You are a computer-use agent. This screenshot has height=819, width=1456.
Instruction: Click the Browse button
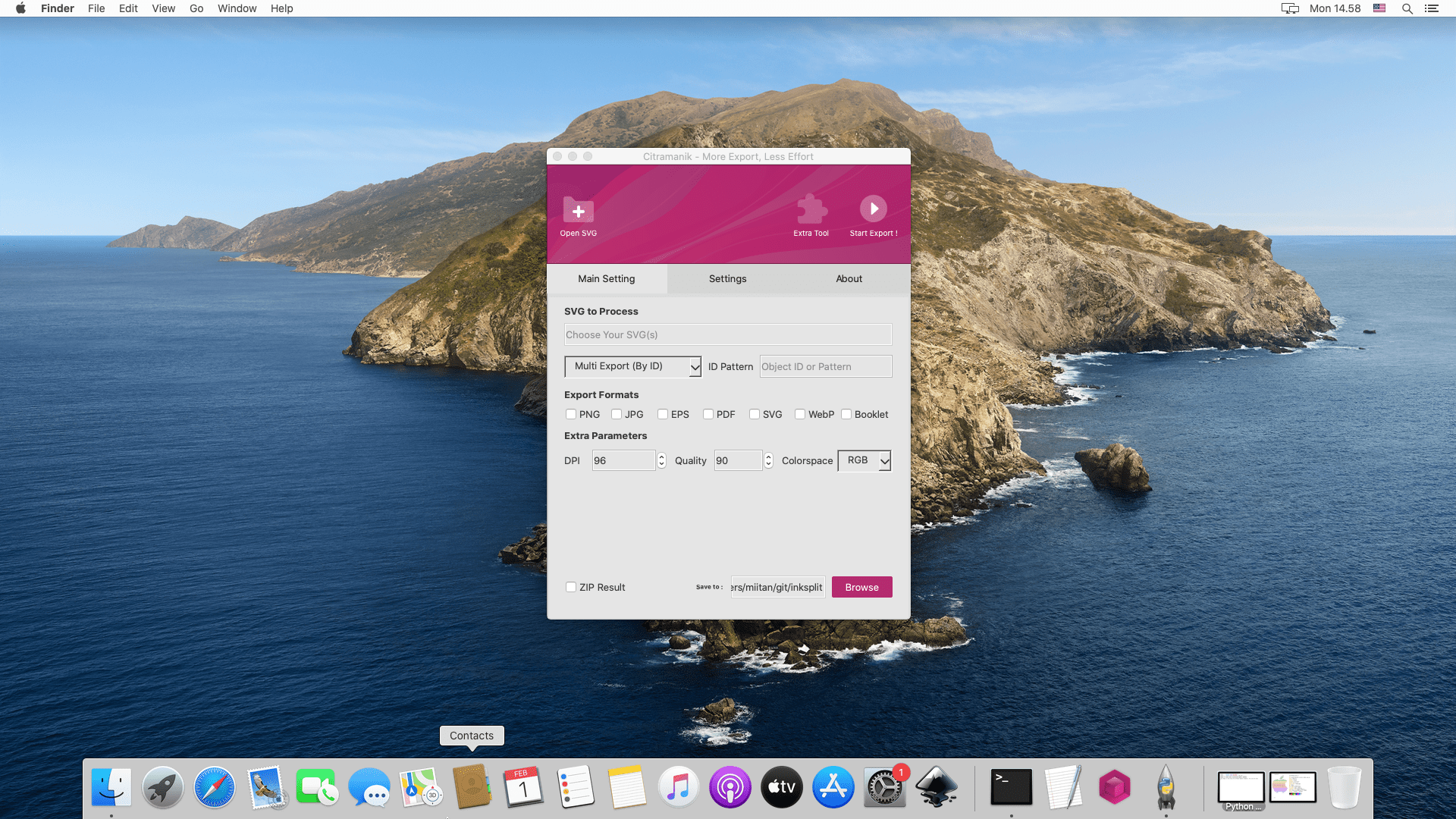point(861,587)
